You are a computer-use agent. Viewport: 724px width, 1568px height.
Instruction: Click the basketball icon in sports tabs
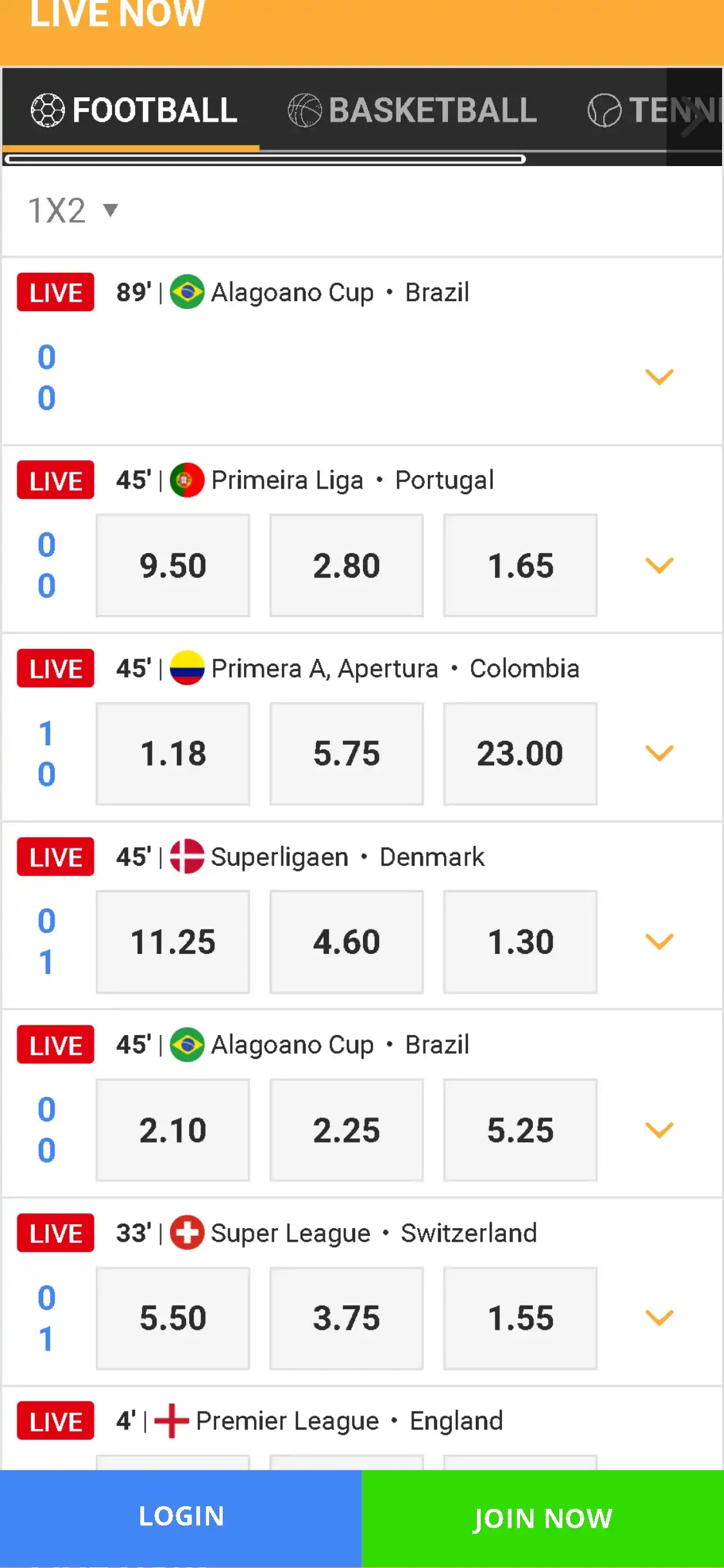(x=304, y=110)
